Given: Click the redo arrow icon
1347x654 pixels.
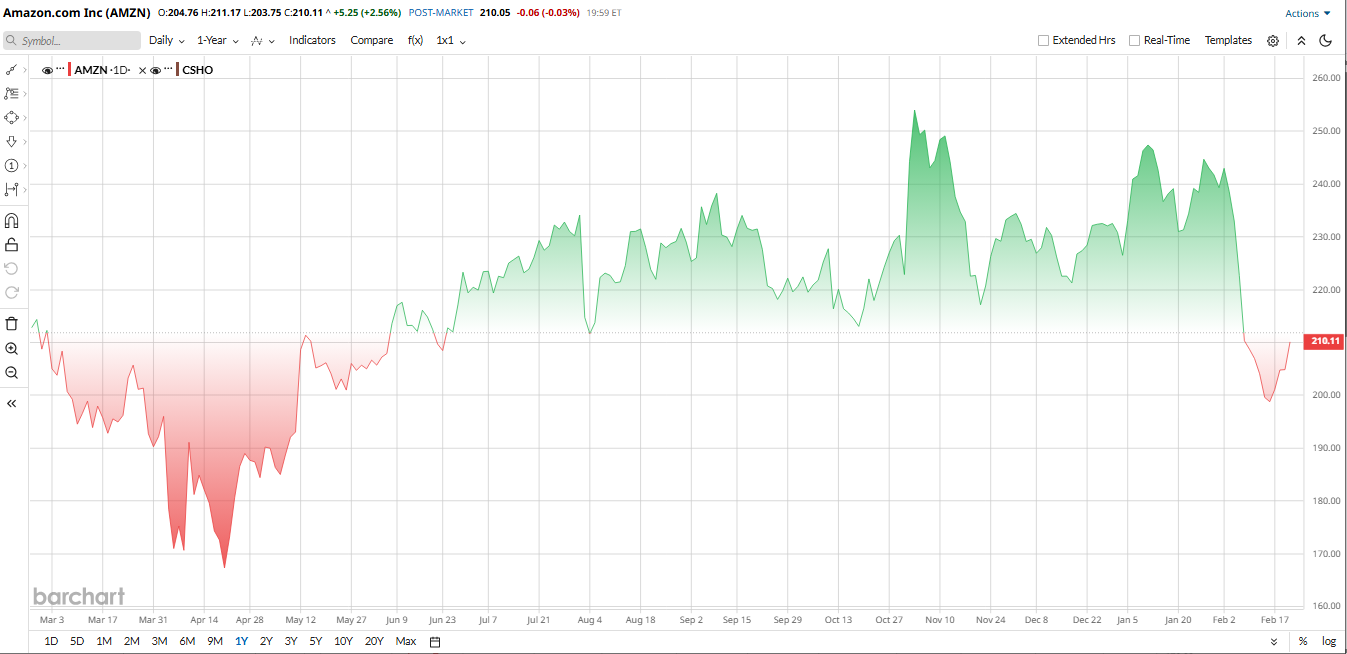Looking at the screenshot, I should pyautogui.click(x=12, y=293).
